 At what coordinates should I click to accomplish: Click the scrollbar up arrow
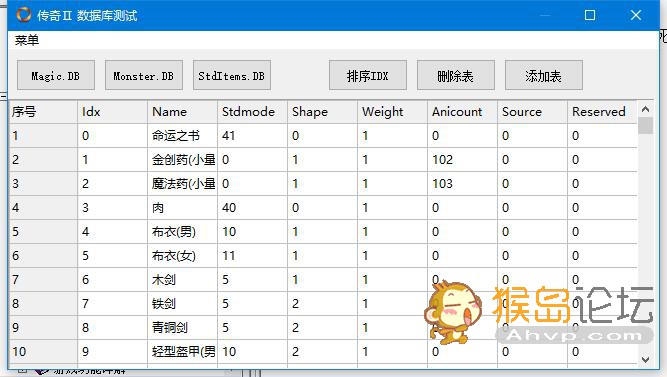tap(645, 109)
